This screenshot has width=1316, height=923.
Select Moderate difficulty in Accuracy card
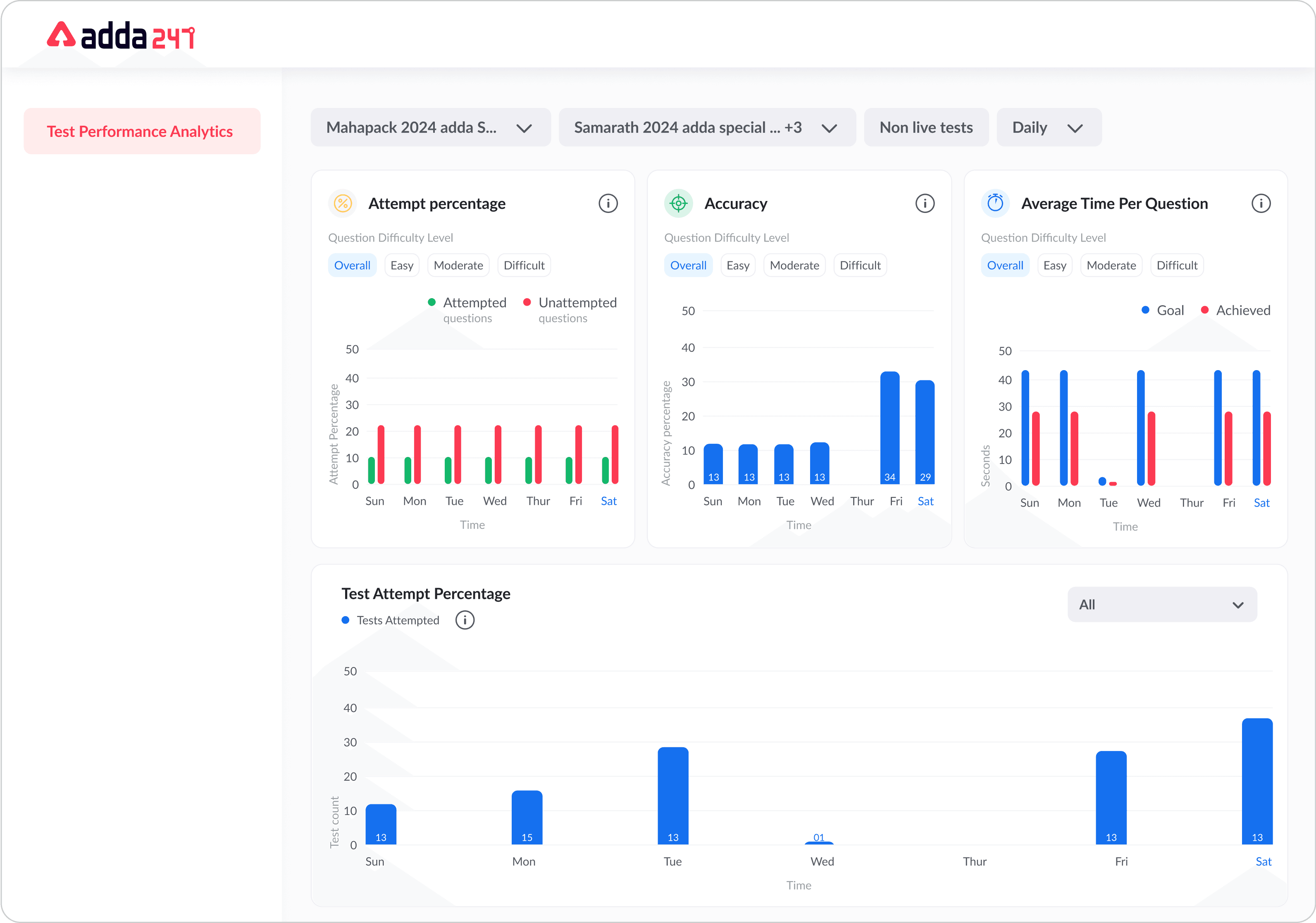tap(794, 265)
